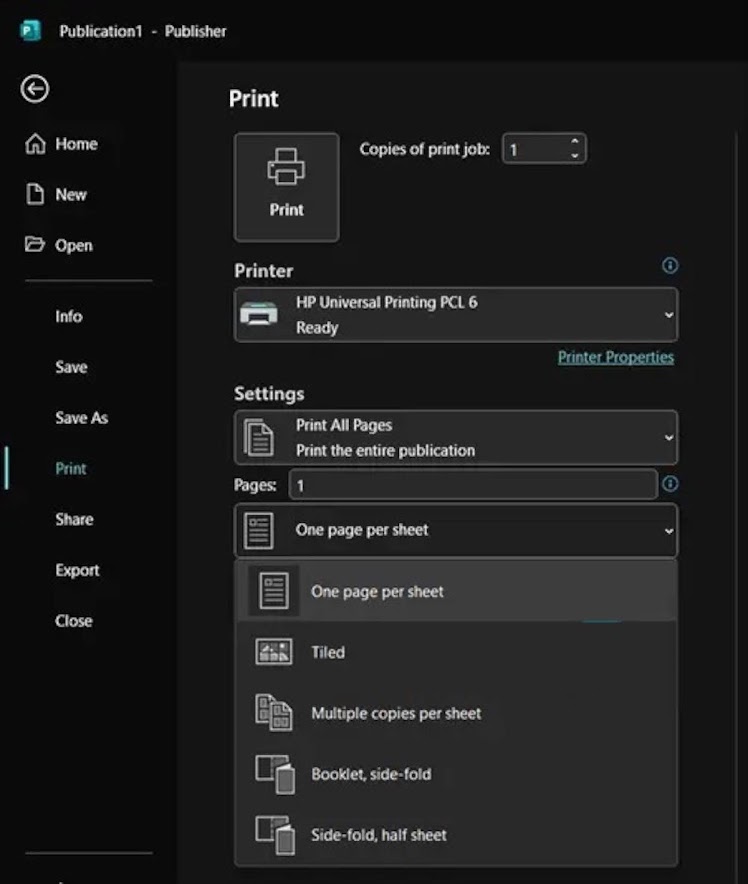
Task: Click the Home house icon
Action: coord(35,143)
